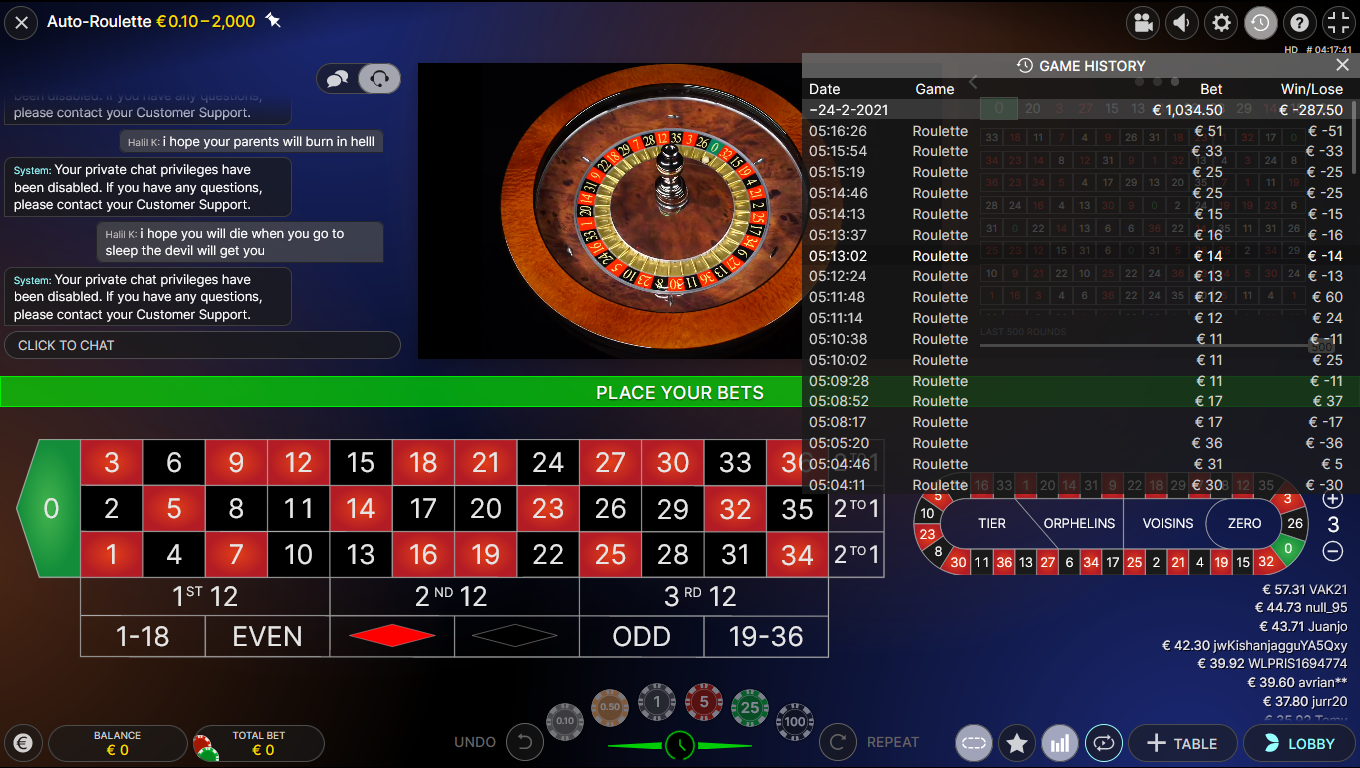
Task: Mute sound with the speaker icon
Action: pos(1182,22)
